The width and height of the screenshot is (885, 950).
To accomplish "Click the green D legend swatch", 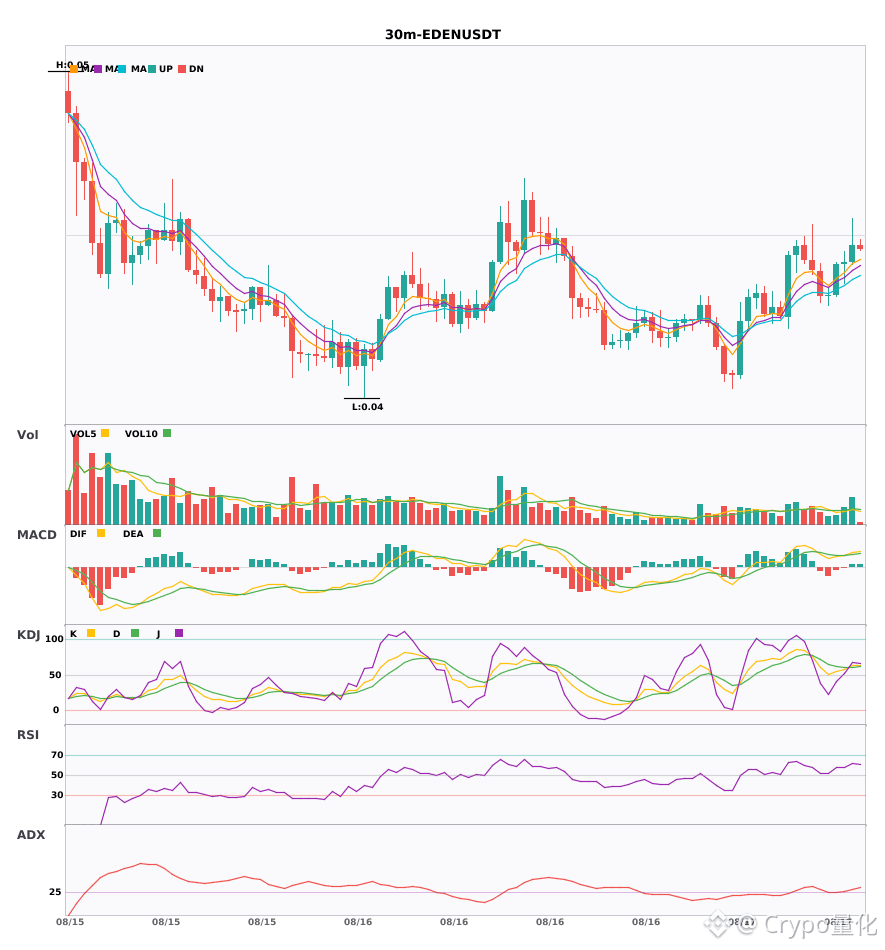I will pyautogui.click(x=135, y=633).
